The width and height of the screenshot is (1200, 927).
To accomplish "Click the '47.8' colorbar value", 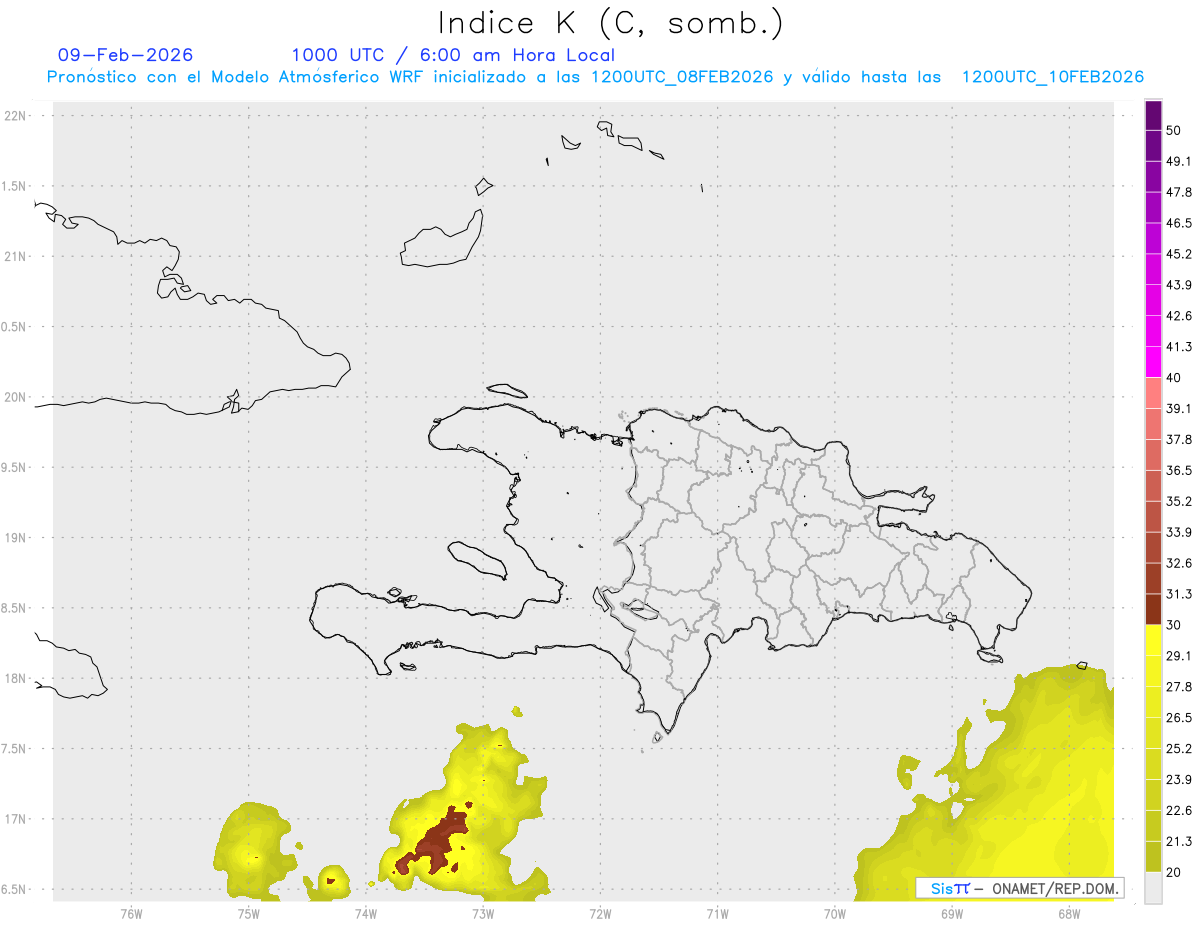I will [1179, 192].
